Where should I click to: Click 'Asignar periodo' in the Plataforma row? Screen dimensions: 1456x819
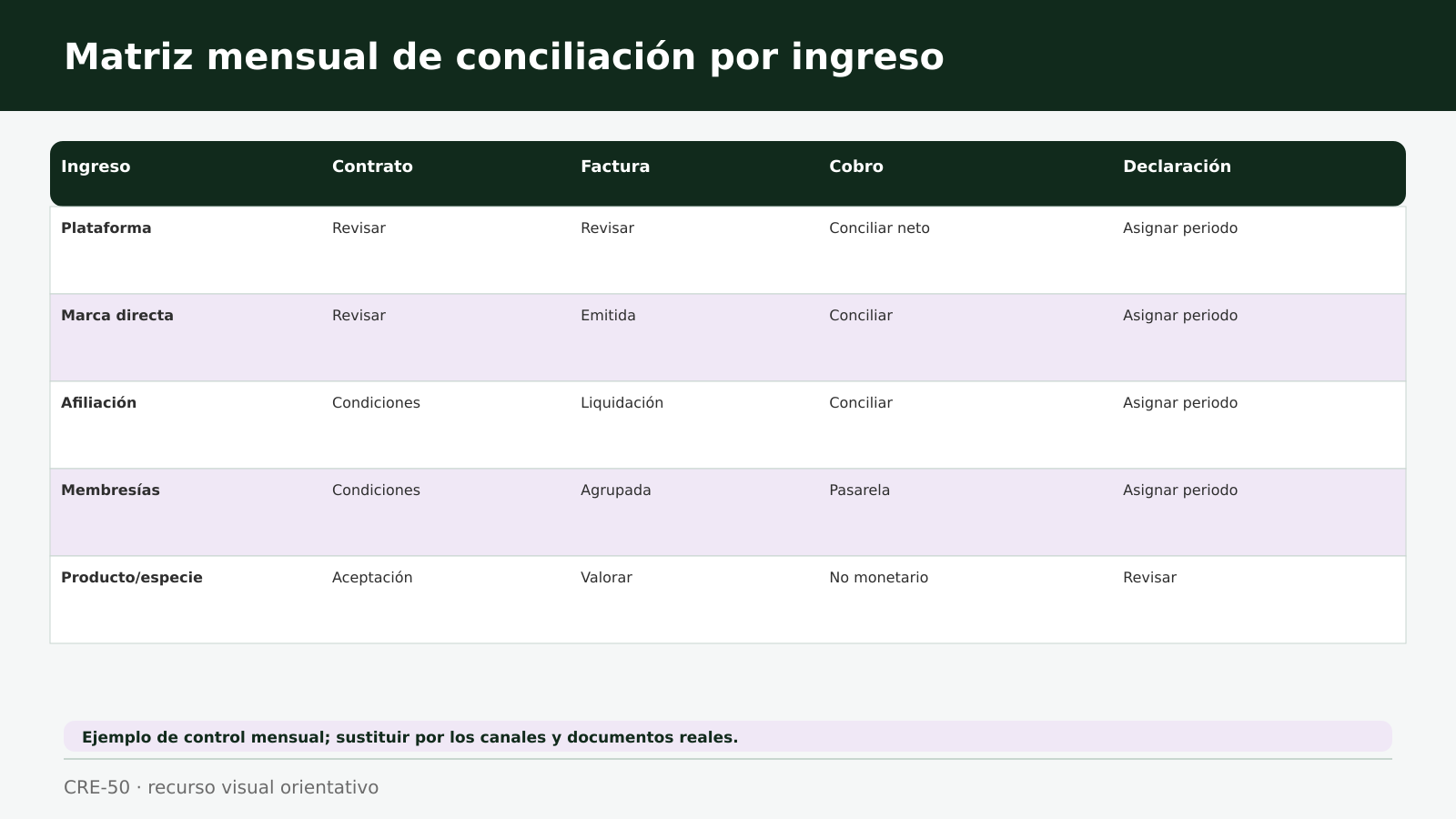click(x=1180, y=228)
